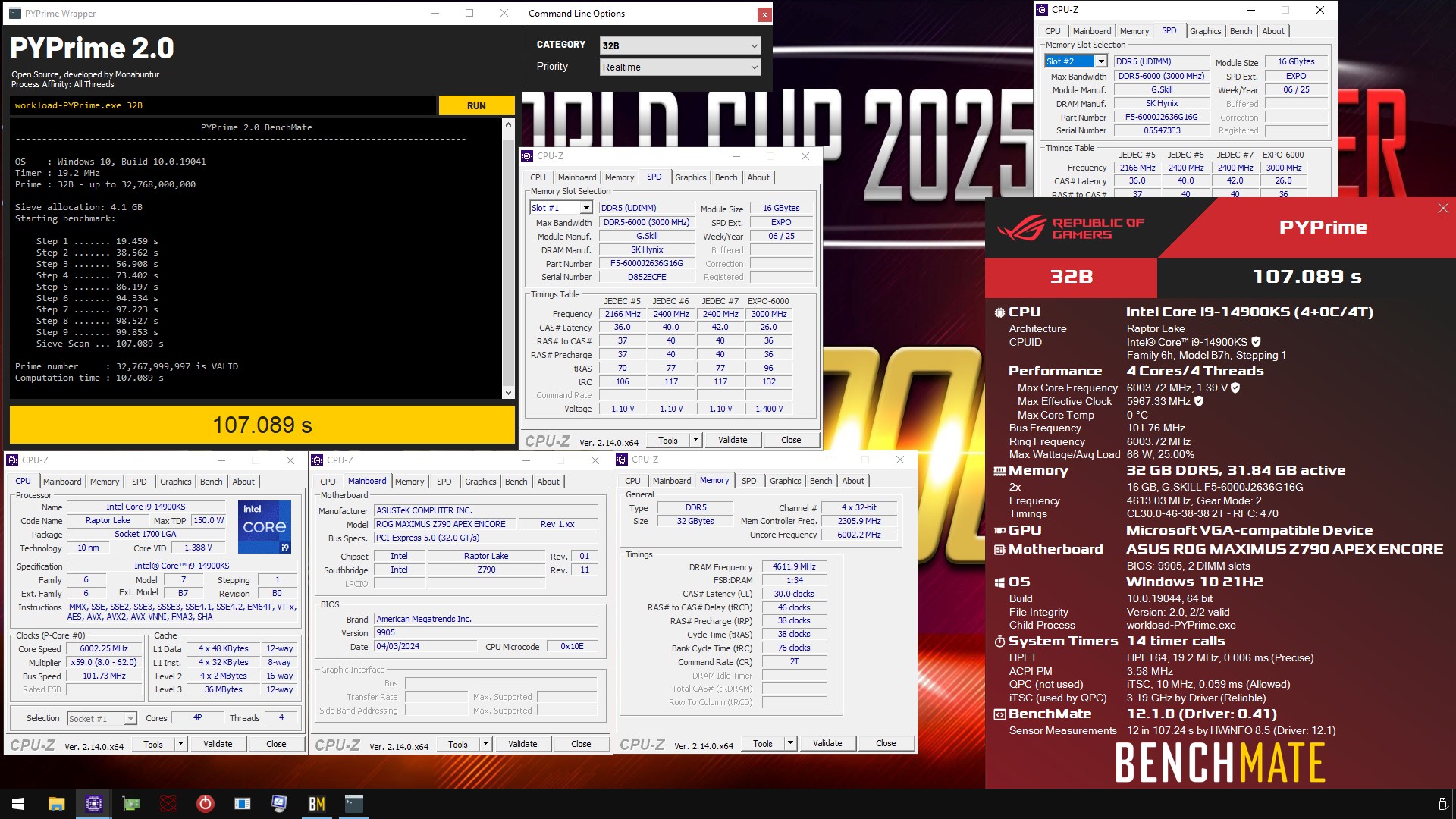Click CPU-Z title icon in Mainboard window
Viewport: 1456px width, 819px height.
(x=318, y=460)
